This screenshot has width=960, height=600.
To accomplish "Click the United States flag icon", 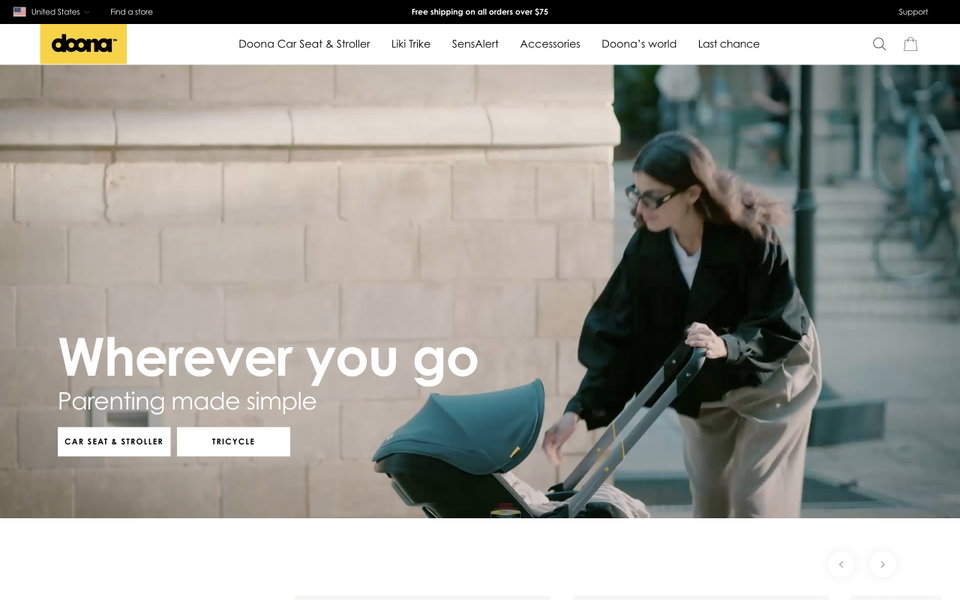I will 20,12.
